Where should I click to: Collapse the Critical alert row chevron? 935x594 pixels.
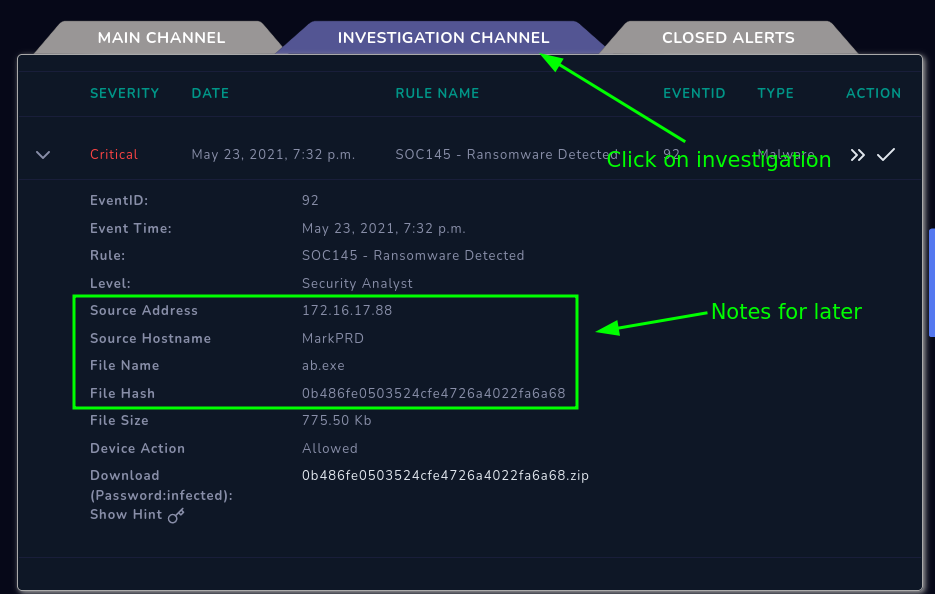(43, 155)
